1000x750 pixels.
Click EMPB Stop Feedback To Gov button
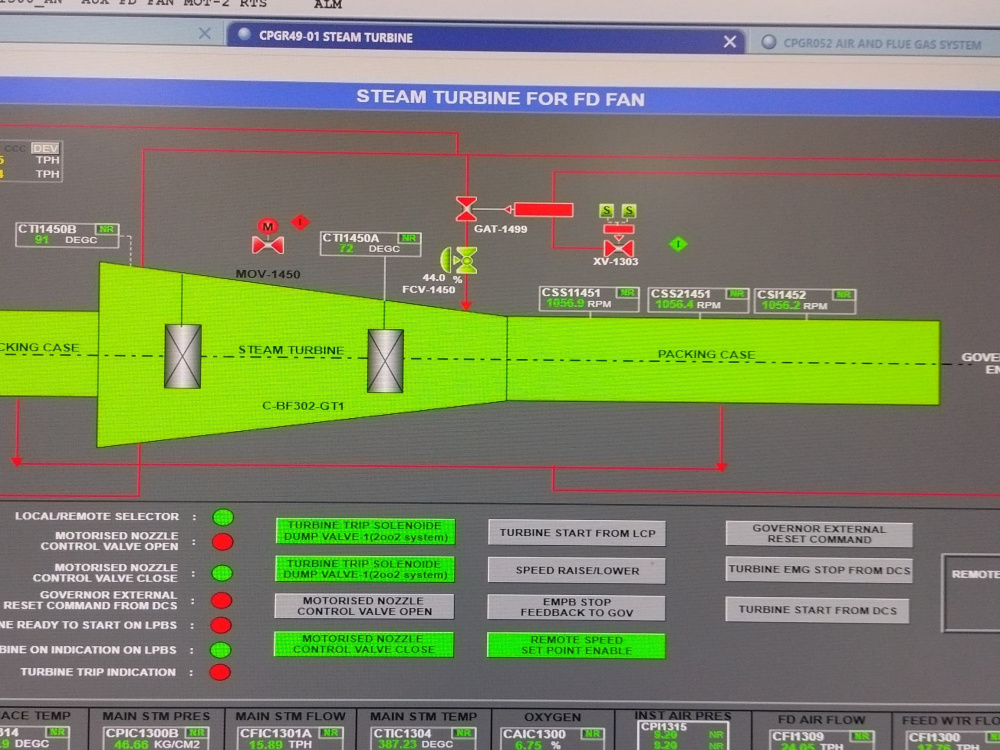(x=576, y=607)
